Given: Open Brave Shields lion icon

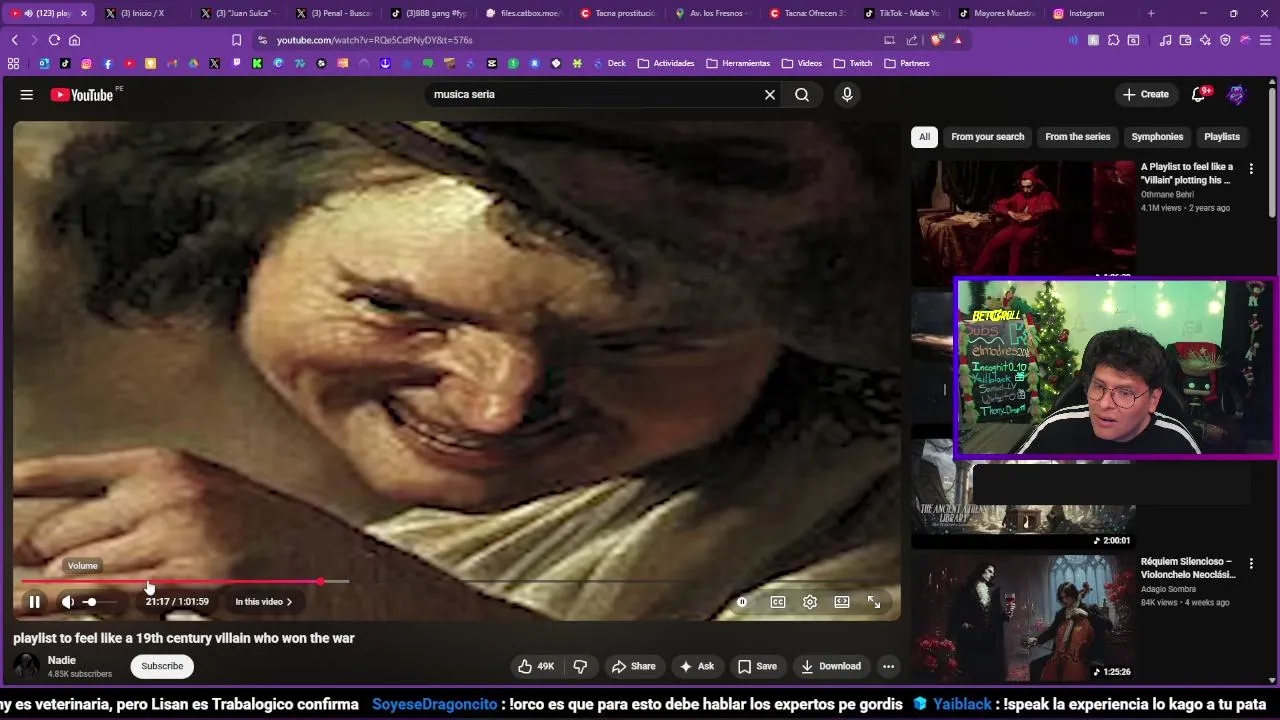Looking at the screenshot, I should click(x=937, y=40).
